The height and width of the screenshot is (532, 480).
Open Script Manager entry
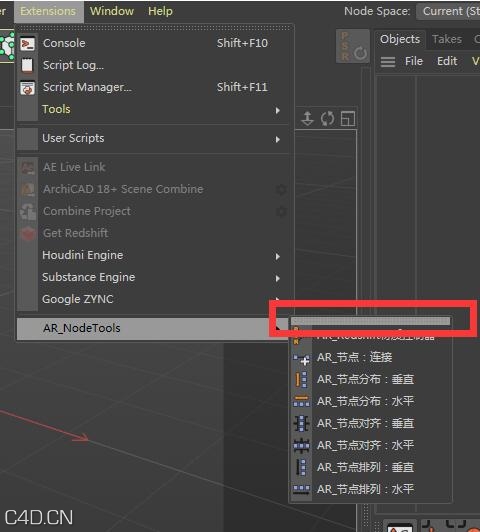click(153, 87)
